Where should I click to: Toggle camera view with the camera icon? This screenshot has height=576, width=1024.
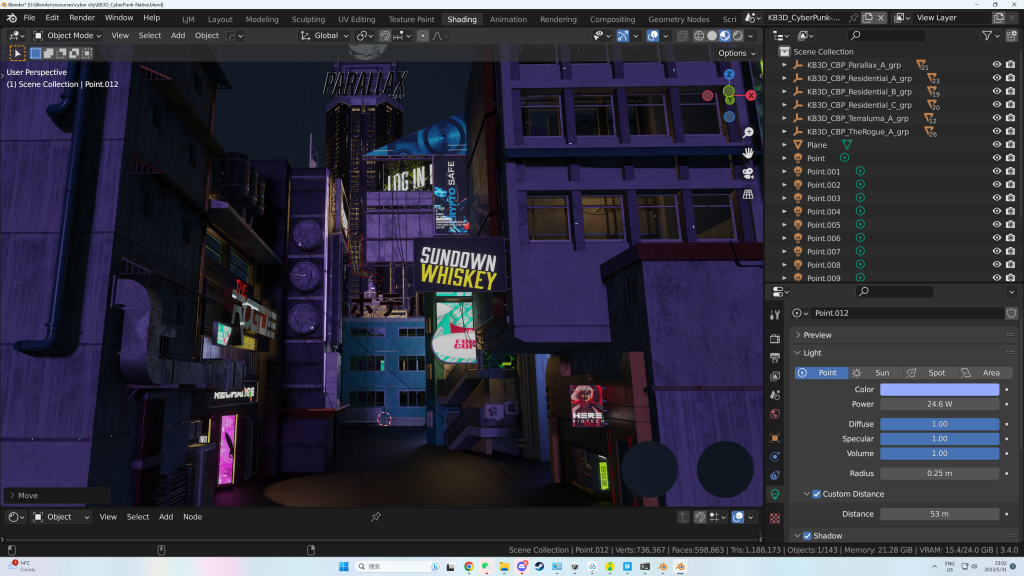(748, 174)
